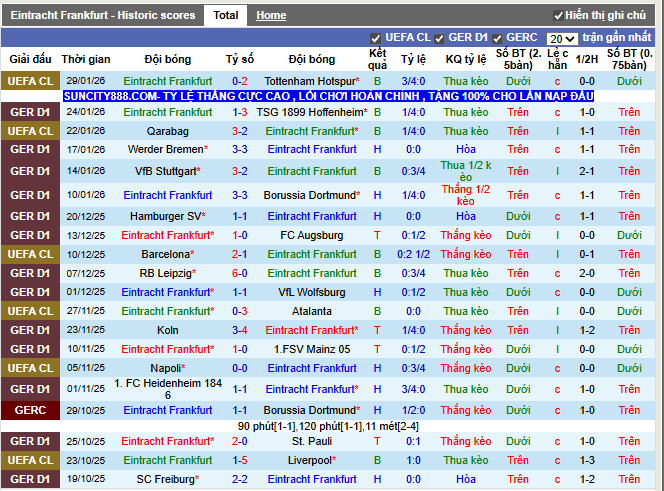Viewport: 664px width, 491px height.
Task: Open Tottenham Hotspur team link
Action: 312,81
